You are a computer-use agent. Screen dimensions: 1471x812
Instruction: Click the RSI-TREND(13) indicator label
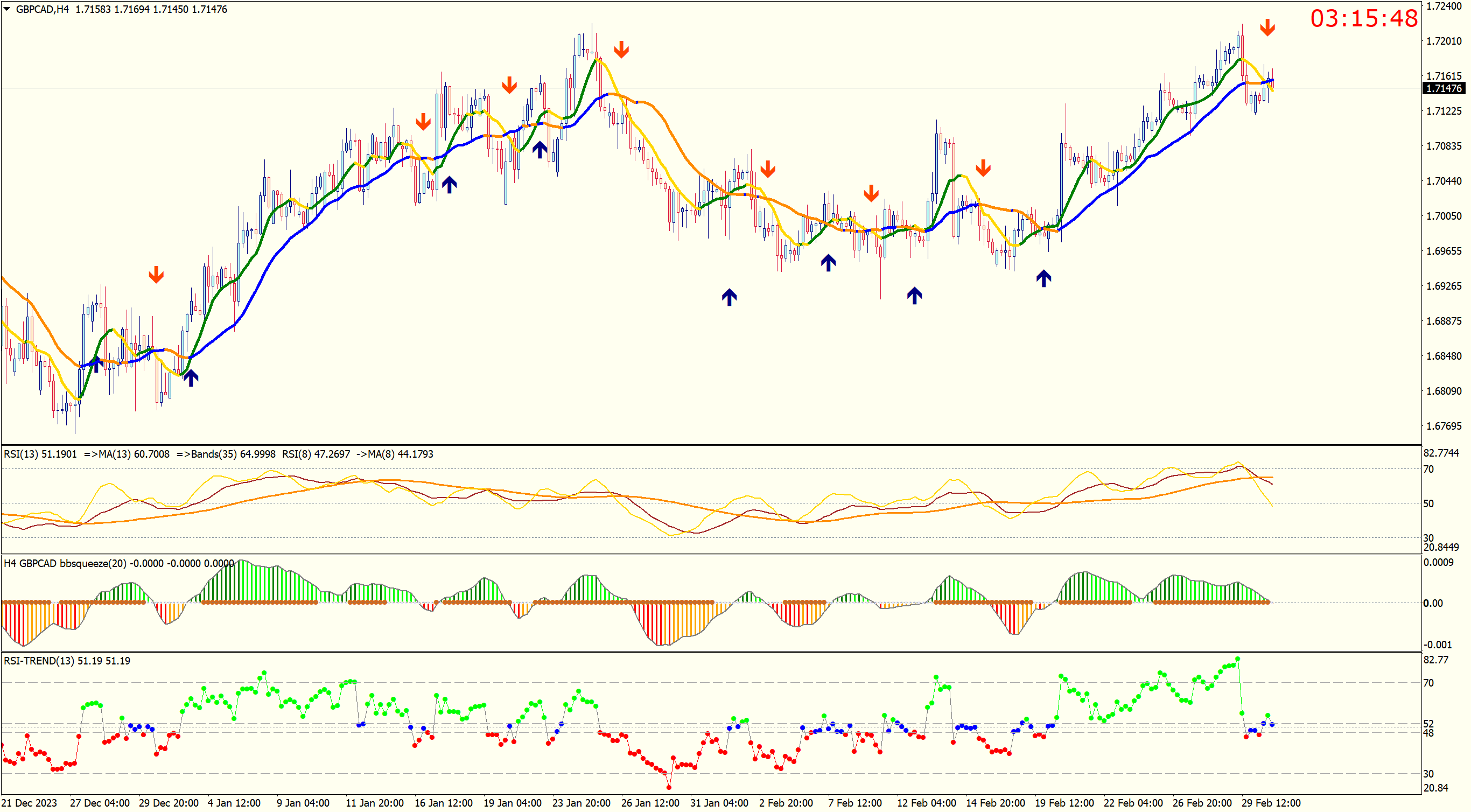[39, 661]
